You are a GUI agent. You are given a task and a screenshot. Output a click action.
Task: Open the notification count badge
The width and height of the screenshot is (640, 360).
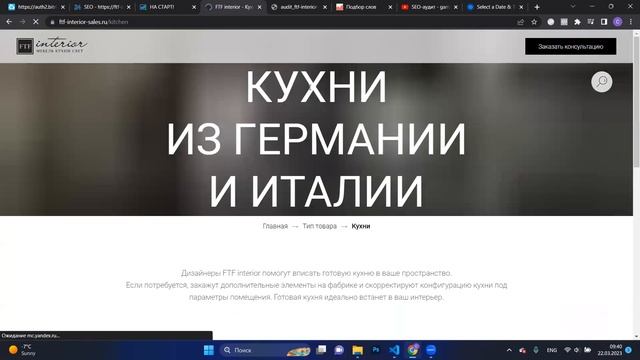pyautogui.click(x=629, y=350)
